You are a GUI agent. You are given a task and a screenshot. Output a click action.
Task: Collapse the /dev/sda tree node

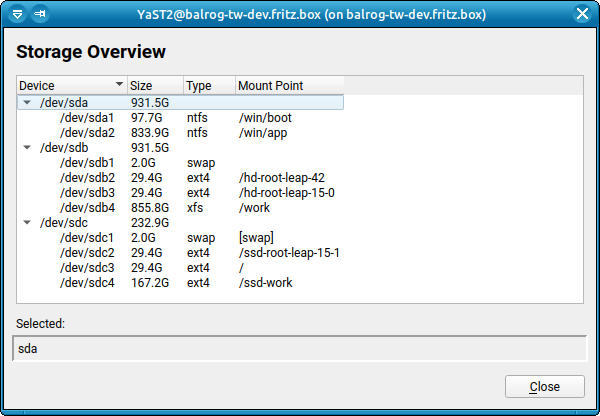click(x=26, y=102)
